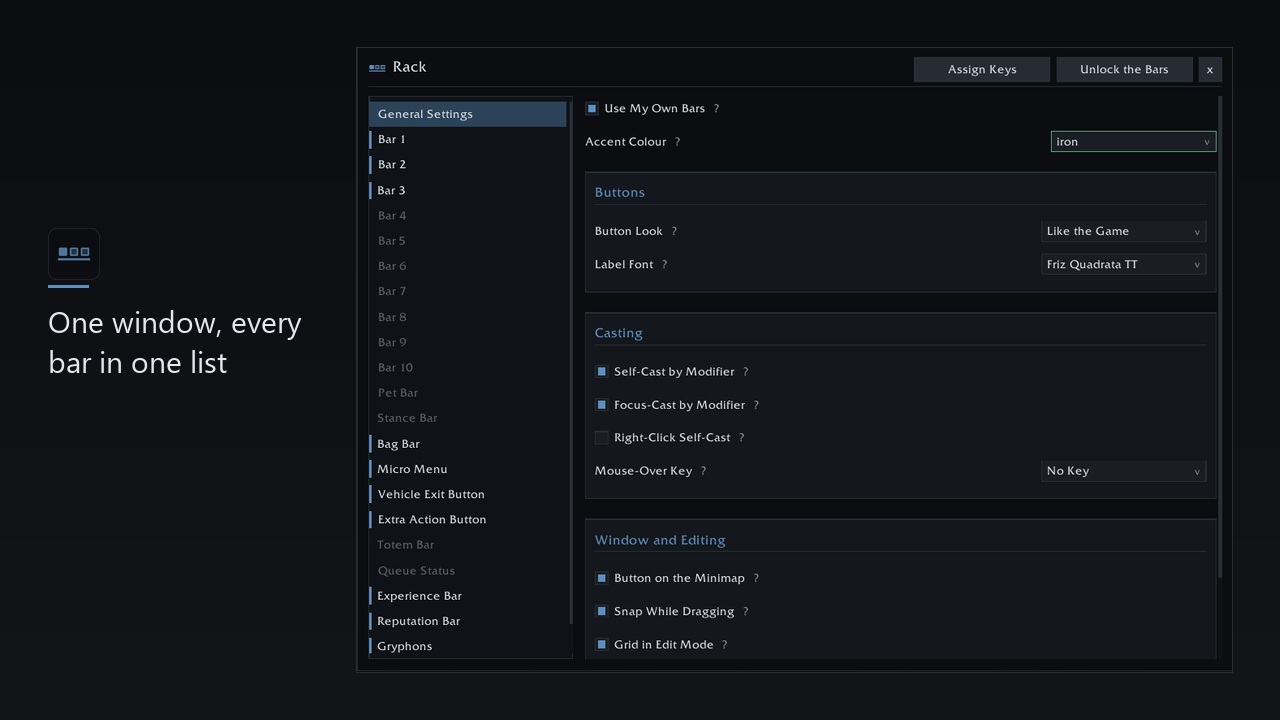Open Micro Menu settings
Viewport: 1280px width, 720px height.
coord(468,469)
